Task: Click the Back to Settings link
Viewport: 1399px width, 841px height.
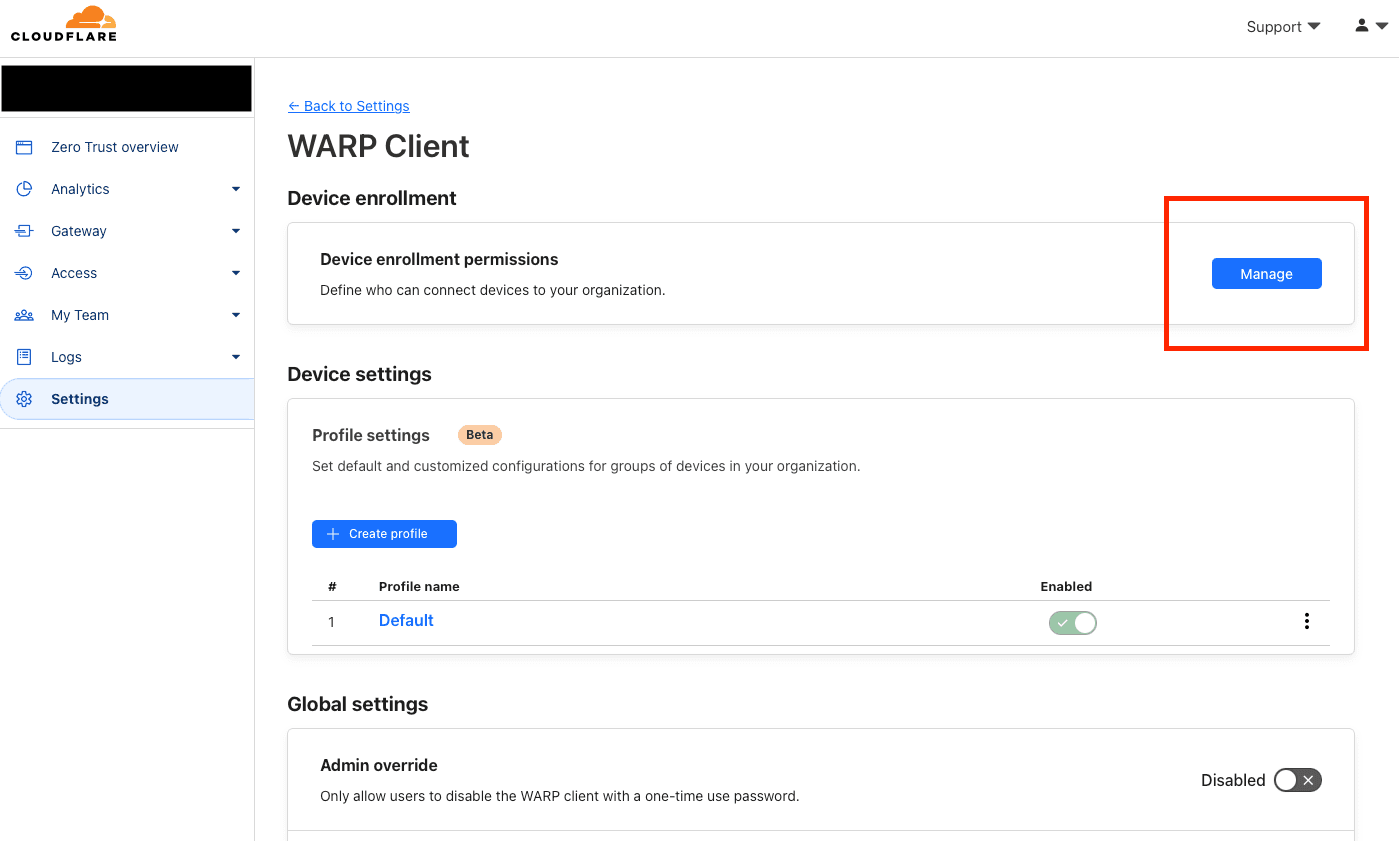Action: click(x=349, y=106)
